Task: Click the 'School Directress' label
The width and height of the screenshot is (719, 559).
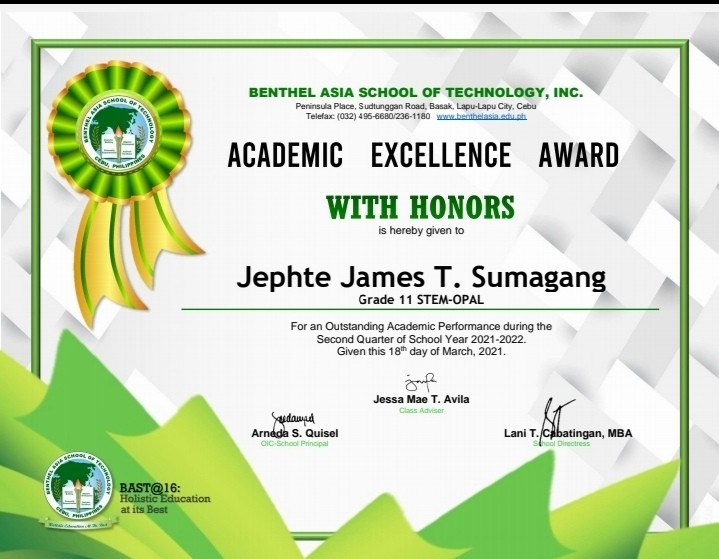Action: coord(561,443)
